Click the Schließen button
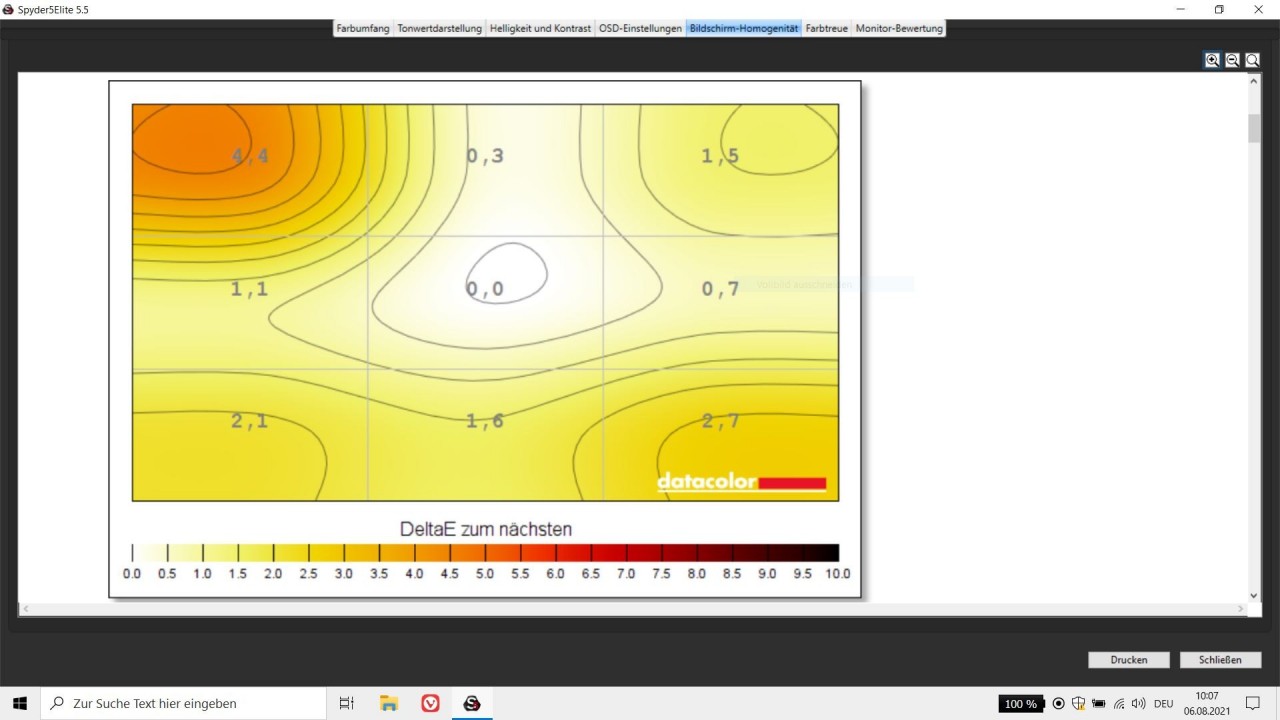The width and height of the screenshot is (1280, 720). [1220, 660]
